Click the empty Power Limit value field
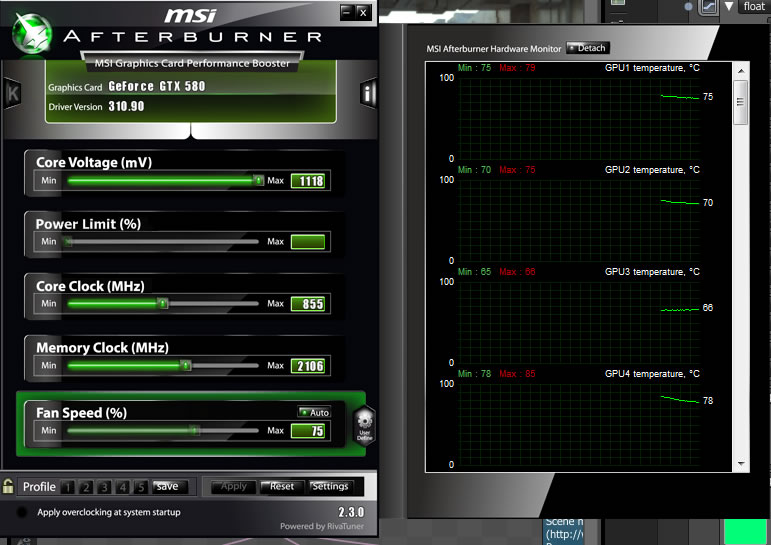Image resolution: width=771 pixels, height=545 pixels. tap(308, 242)
